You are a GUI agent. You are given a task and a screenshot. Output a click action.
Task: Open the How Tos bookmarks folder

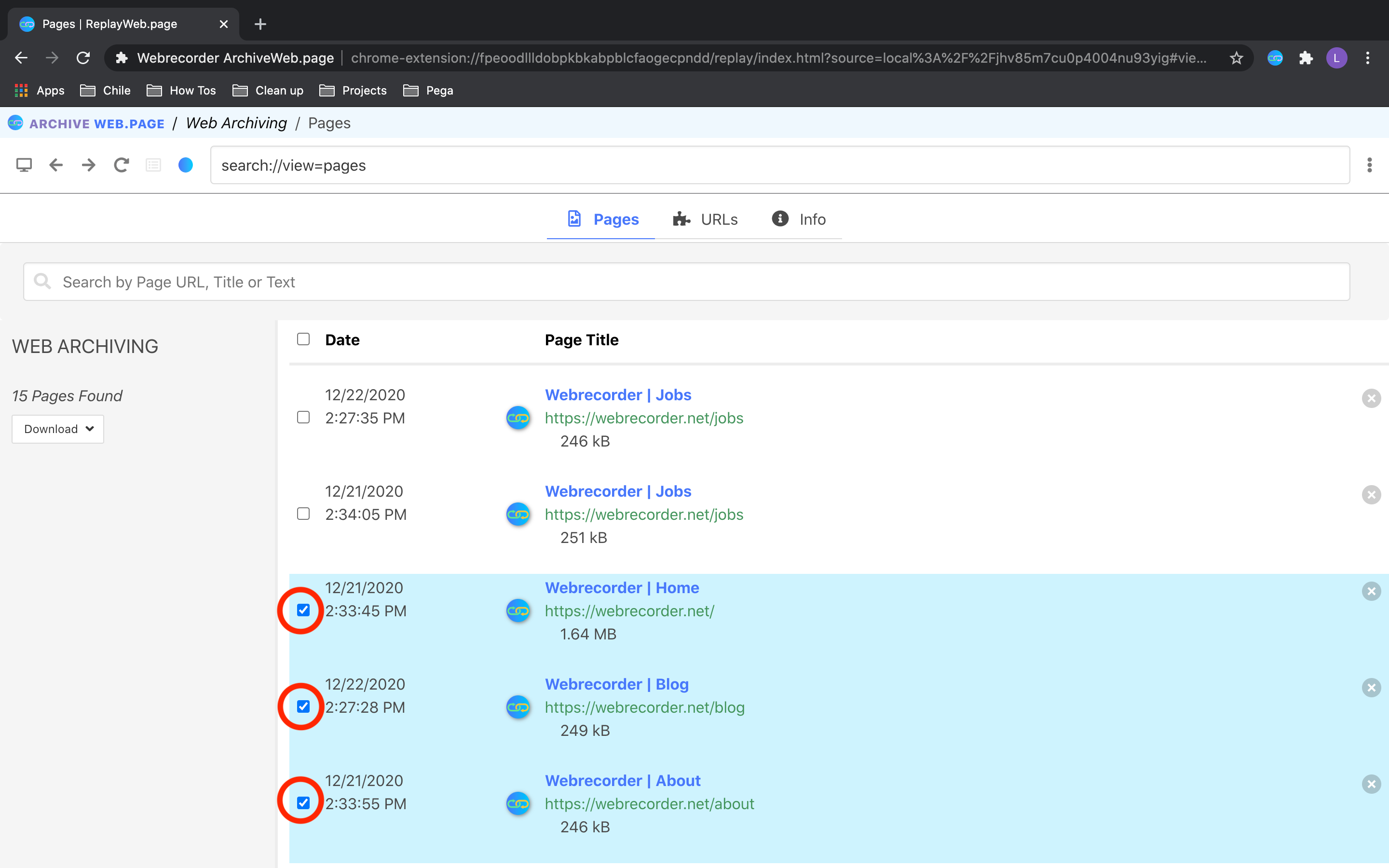pyautogui.click(x=181, y=91)
